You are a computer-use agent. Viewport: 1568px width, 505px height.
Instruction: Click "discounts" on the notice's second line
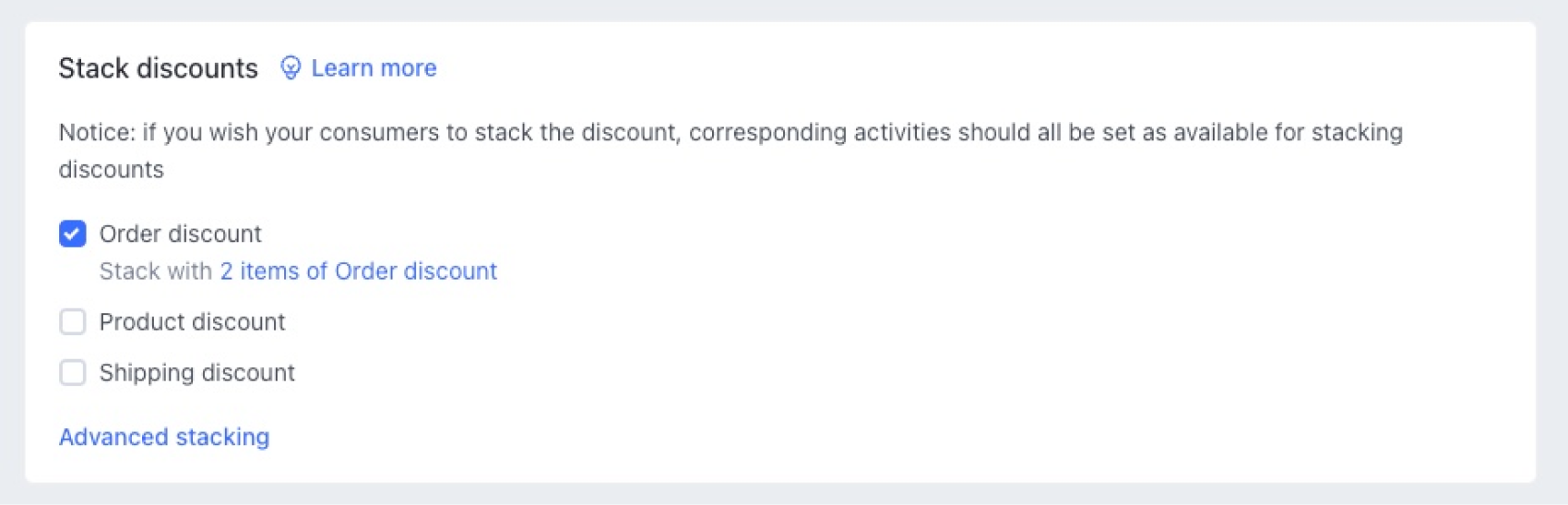coord(111,170)
